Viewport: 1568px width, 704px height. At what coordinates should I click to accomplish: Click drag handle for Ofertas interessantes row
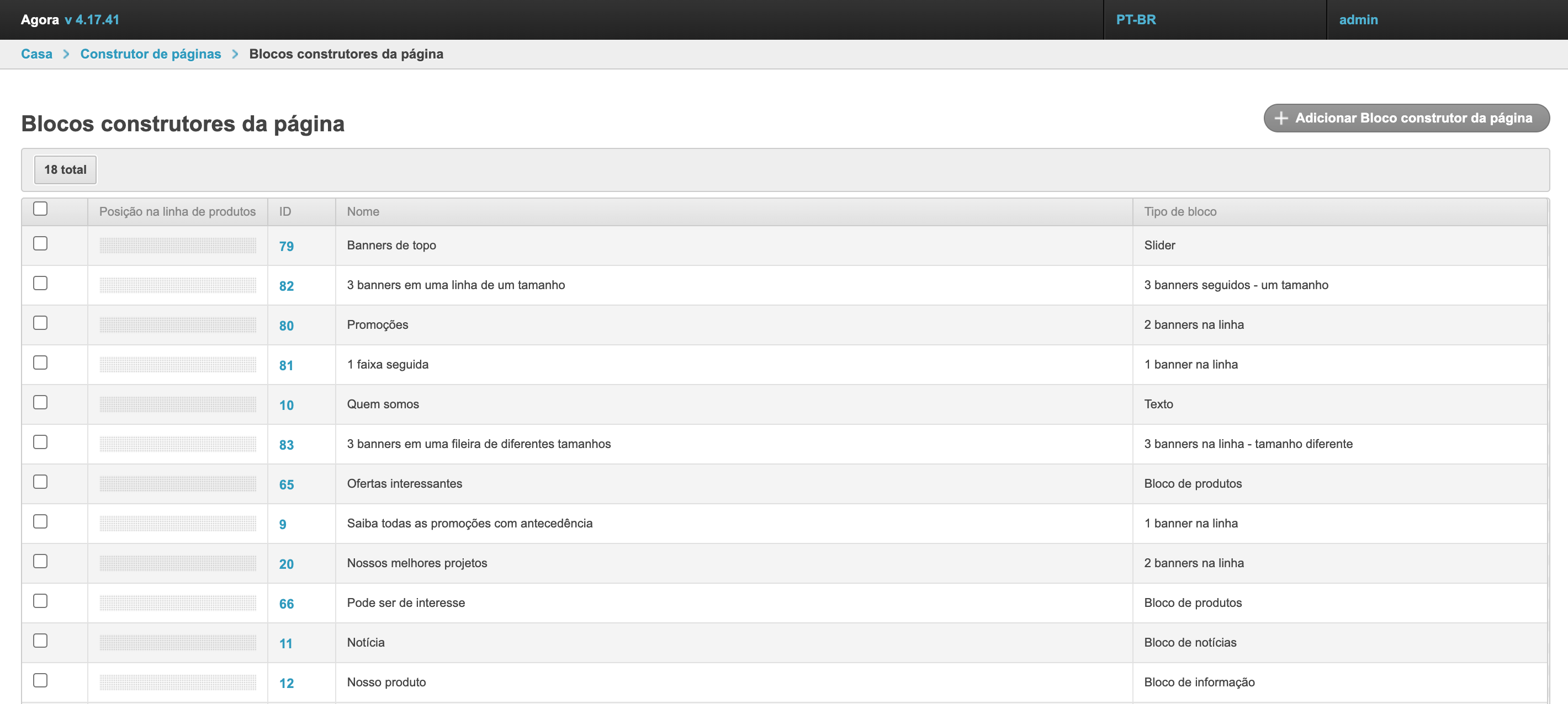tap(178, 484)
